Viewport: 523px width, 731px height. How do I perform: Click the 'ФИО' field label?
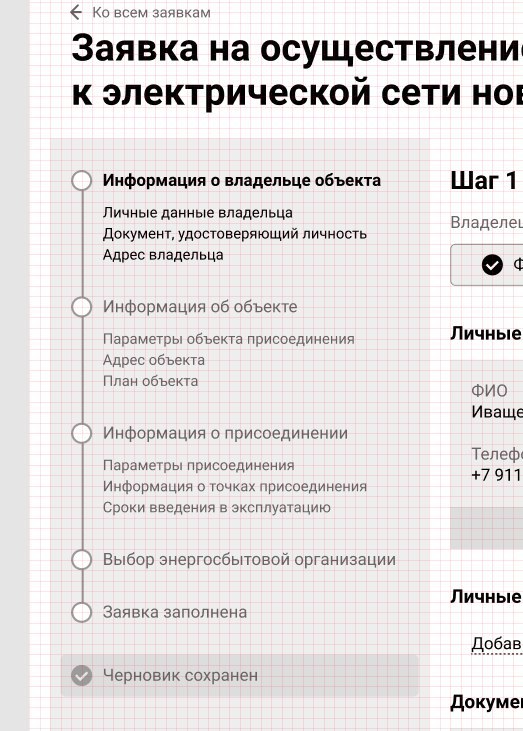(489, 391)
